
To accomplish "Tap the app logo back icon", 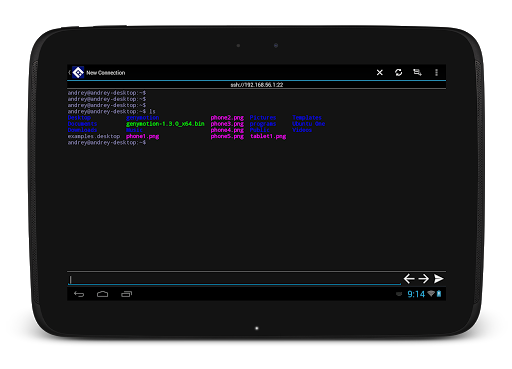I will [77, 72].
